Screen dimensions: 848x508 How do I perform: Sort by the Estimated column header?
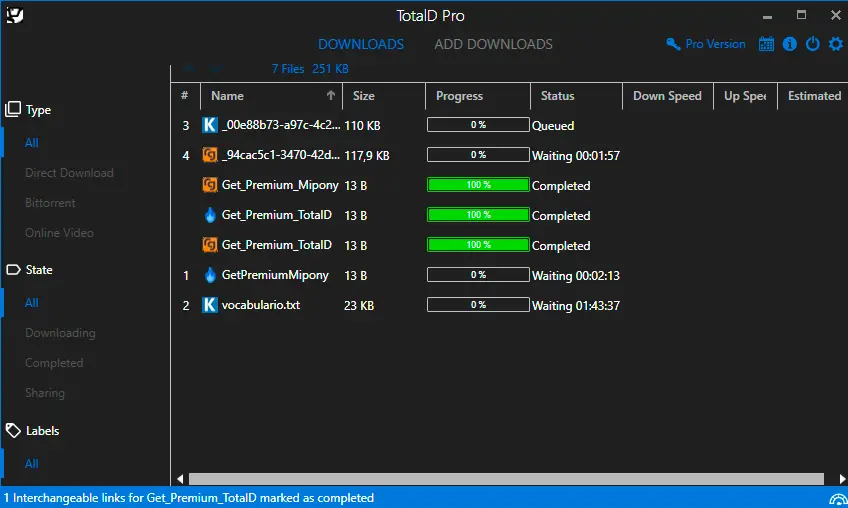point(813,96)
